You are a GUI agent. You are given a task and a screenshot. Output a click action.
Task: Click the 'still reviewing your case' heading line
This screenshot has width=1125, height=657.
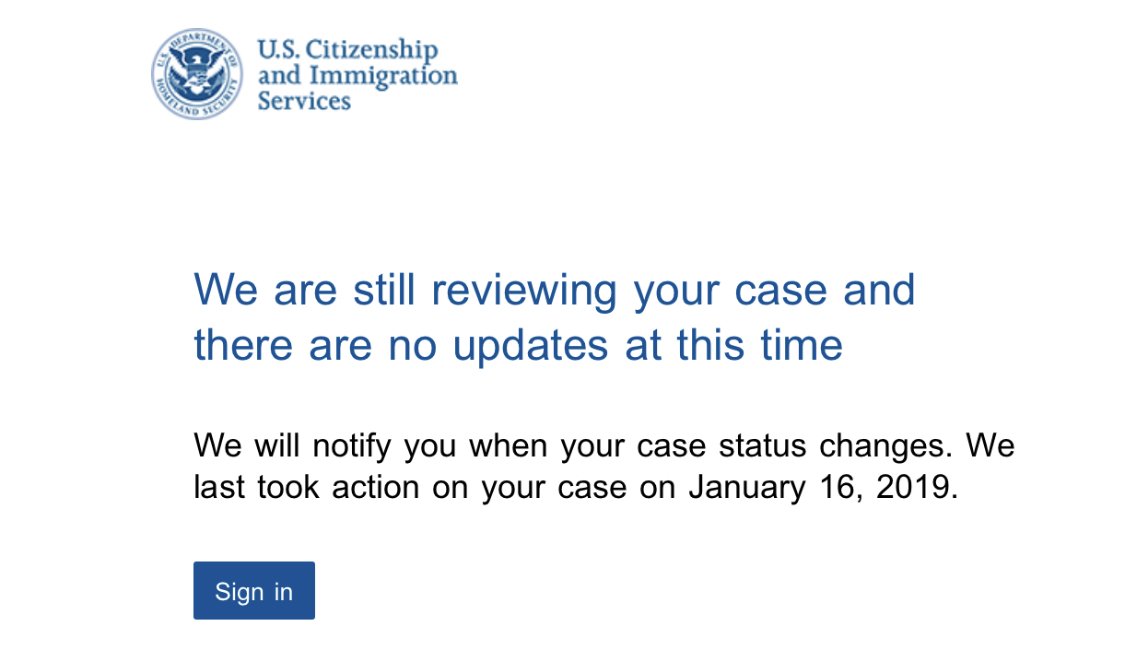click(x=555, y=290)
